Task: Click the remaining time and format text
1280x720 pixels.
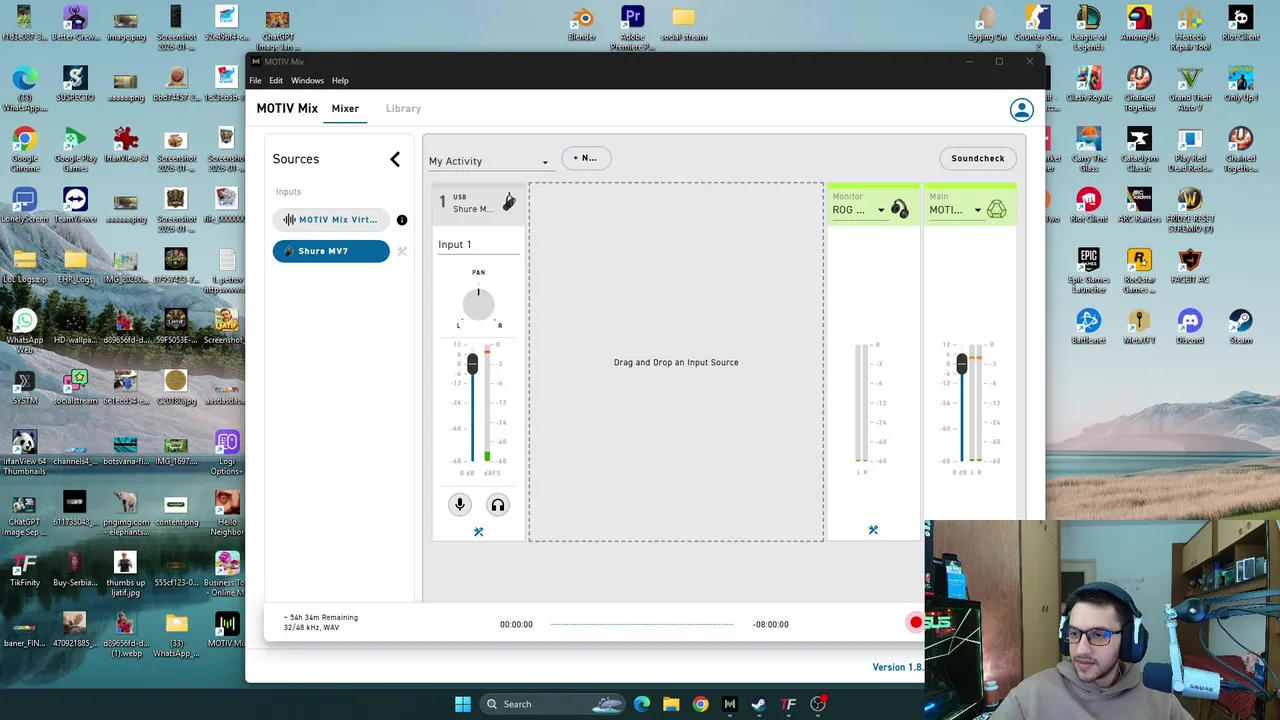Action: click(x=321, y=622)
